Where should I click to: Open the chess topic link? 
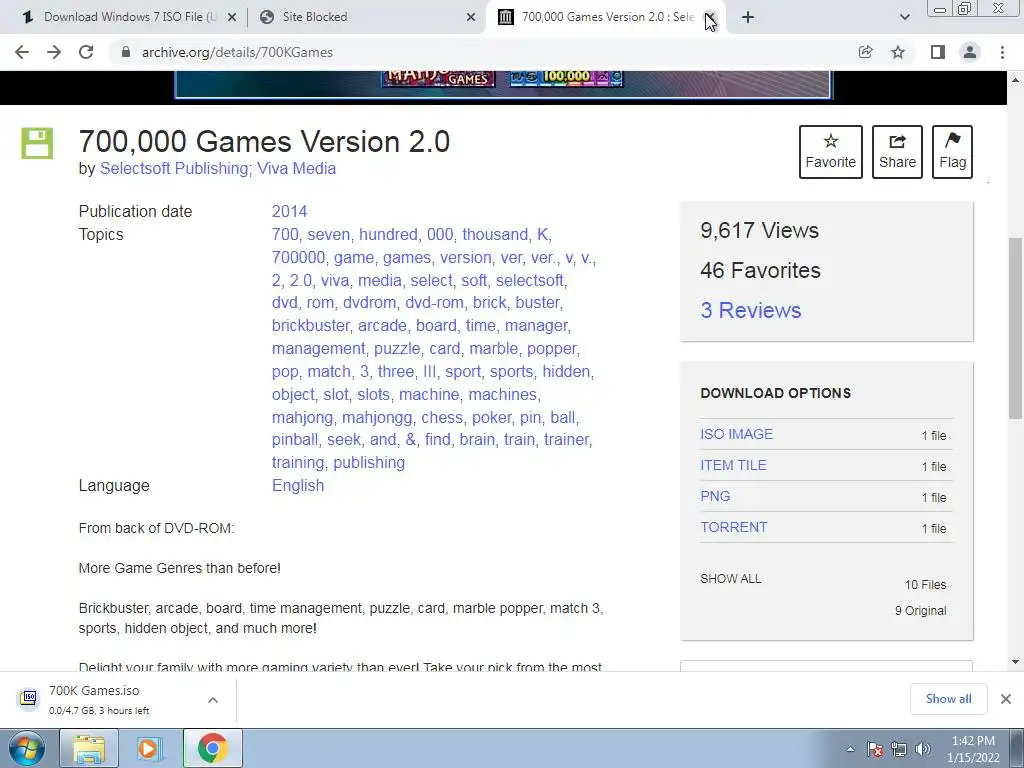(x=441, y=417)
